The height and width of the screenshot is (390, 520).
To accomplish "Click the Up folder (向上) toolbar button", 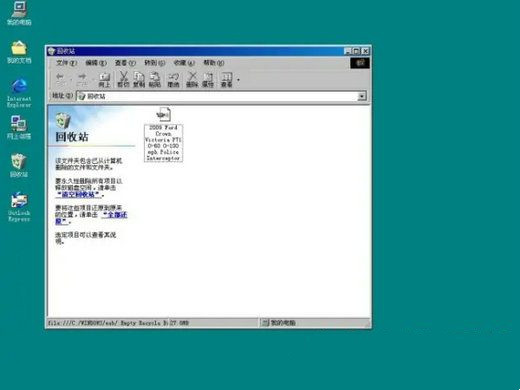I will coord(105,80).
